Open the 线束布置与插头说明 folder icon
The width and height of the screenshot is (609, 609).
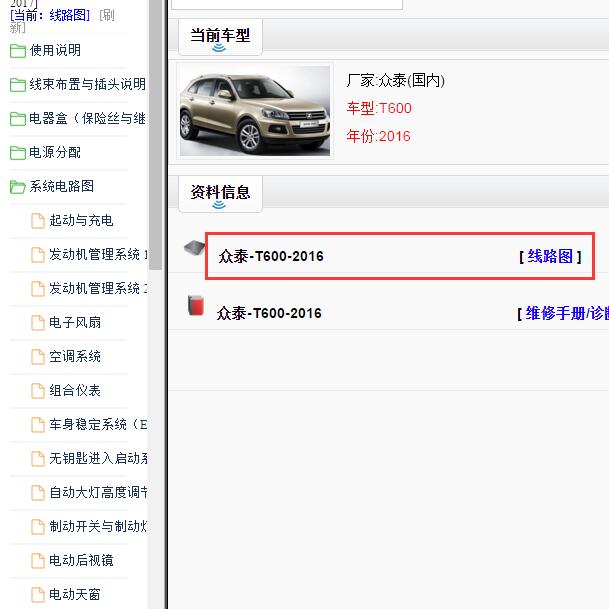click(x=18, y=85)
